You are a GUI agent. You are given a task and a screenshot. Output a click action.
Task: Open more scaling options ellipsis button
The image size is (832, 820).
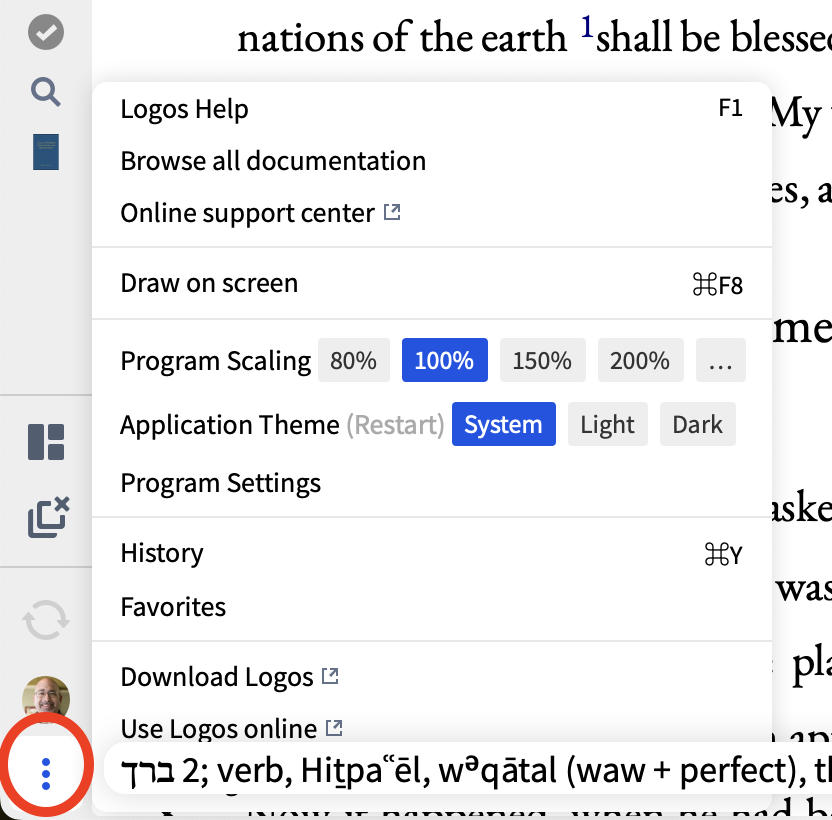click(721, 360)
